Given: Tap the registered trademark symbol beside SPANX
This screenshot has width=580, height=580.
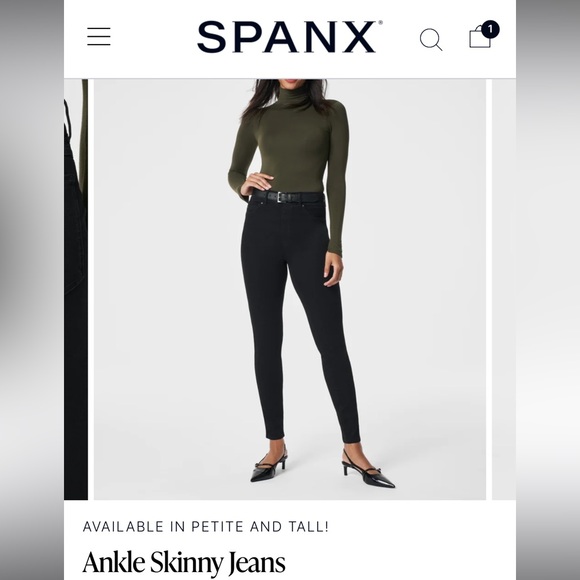Looking at the screenshot, I should point(380,23).
